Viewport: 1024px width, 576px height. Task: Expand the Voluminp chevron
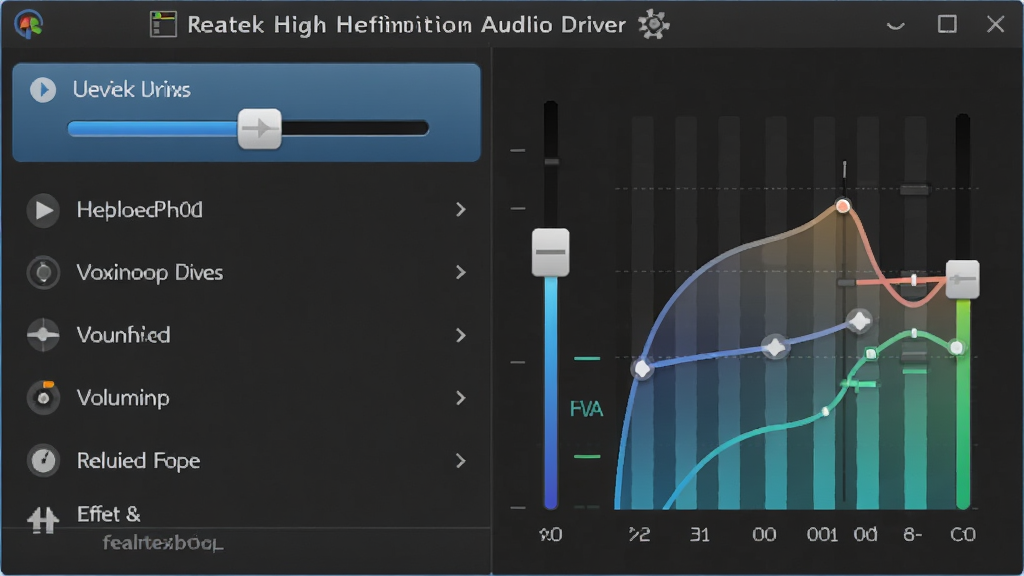click(x=461, y=398)
